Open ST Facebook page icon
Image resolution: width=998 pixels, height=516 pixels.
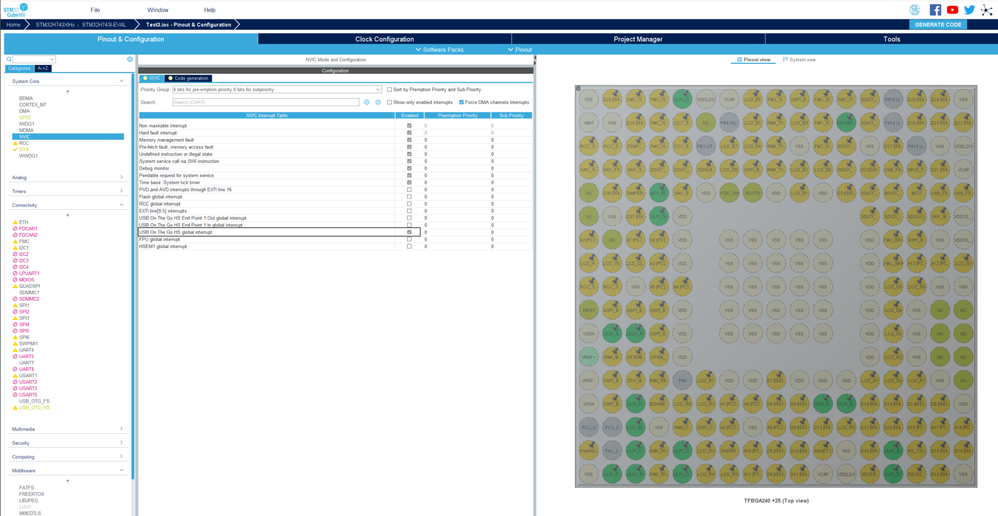935,10
